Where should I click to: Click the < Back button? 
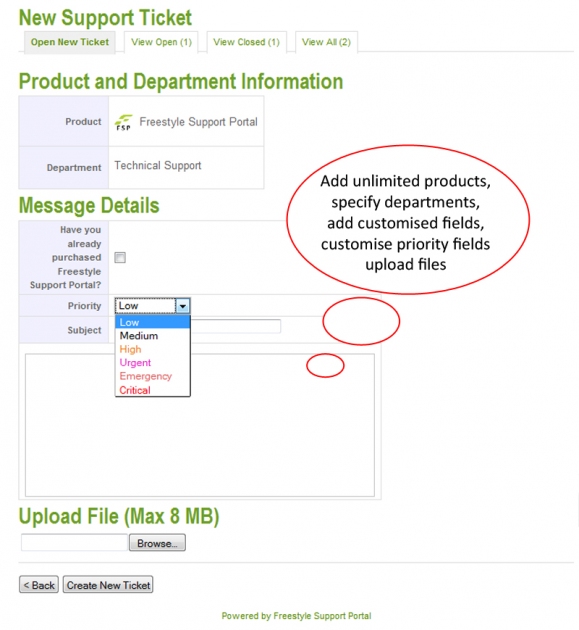click(39, 585)
